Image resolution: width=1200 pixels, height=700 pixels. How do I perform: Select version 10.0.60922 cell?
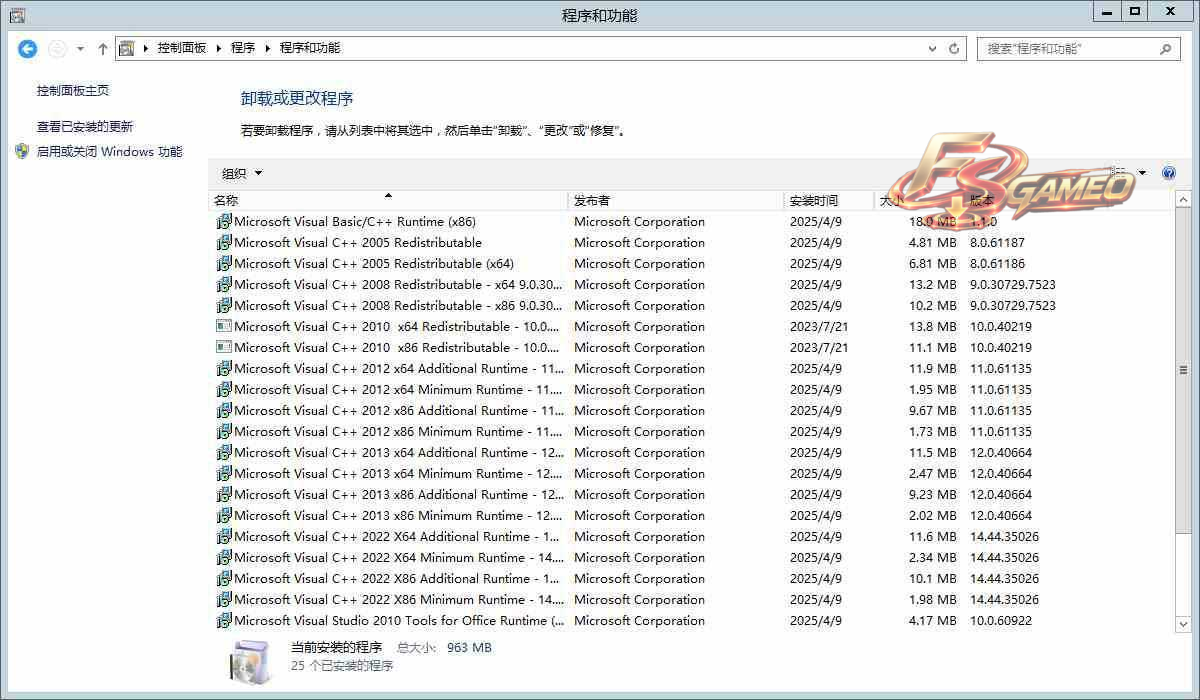[1001, 621]
